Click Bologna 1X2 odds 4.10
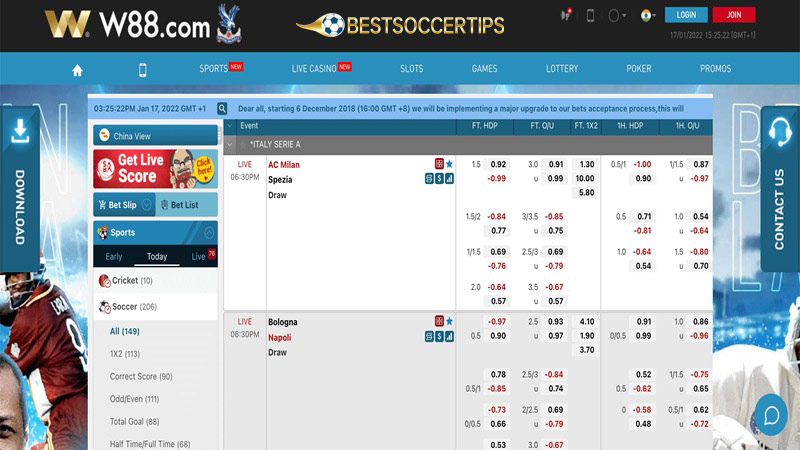 pos(586,321)
